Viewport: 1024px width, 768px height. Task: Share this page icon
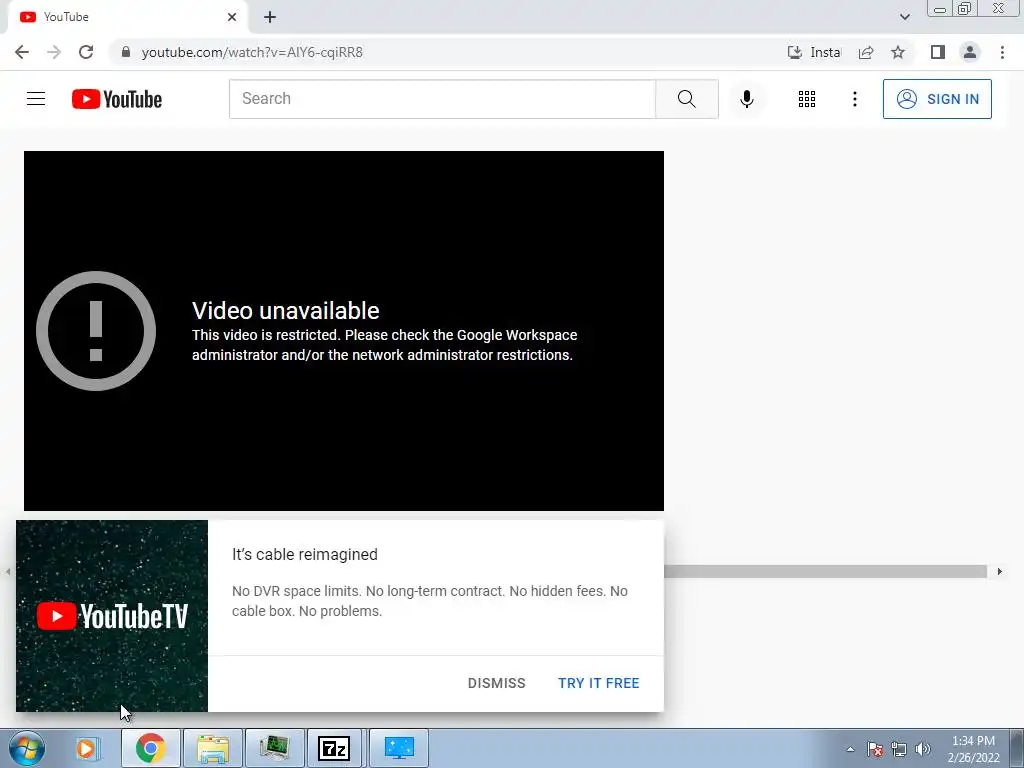[x=866, y=52]
